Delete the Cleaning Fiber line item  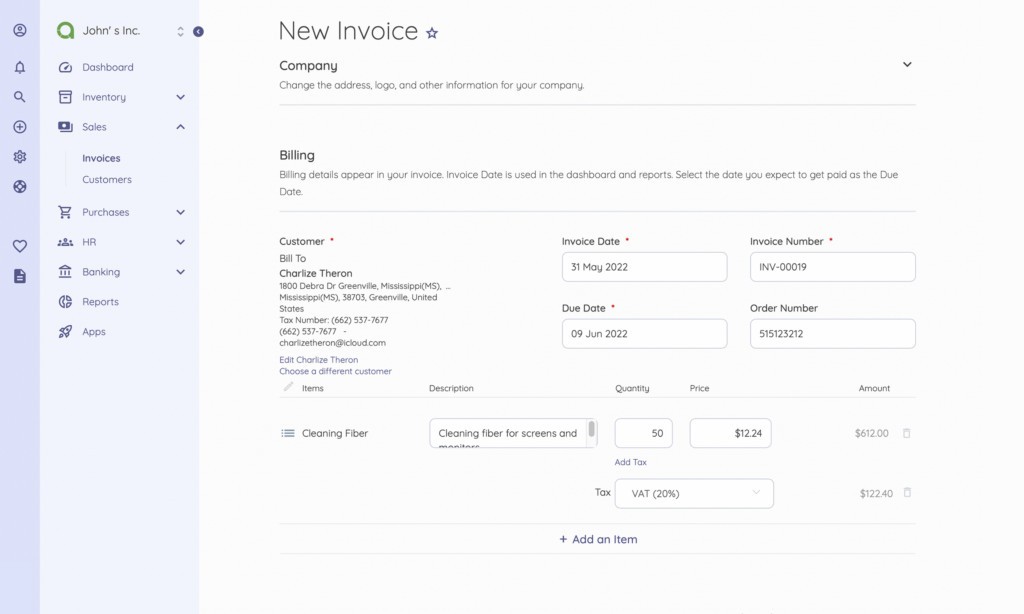click(x=907, y=433)
